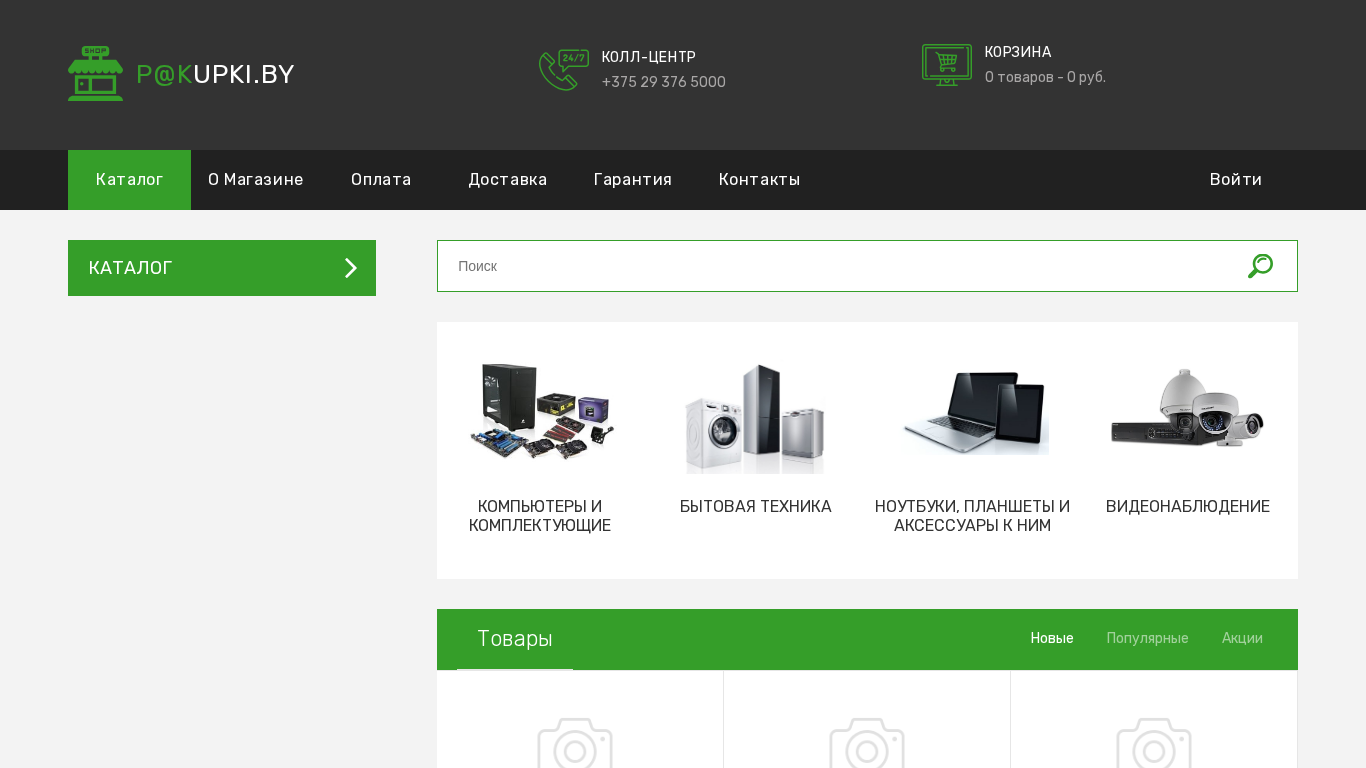Click the 24/7 call center phone icon

(x=563, y=70)
